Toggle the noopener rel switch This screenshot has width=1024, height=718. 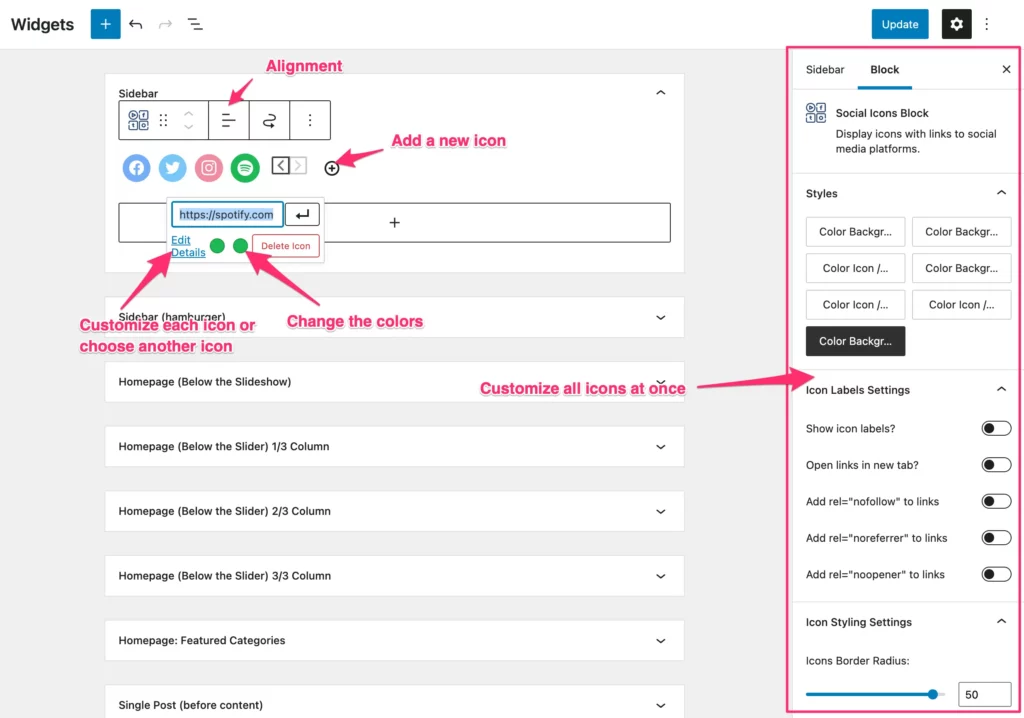[x=996, y=575]
